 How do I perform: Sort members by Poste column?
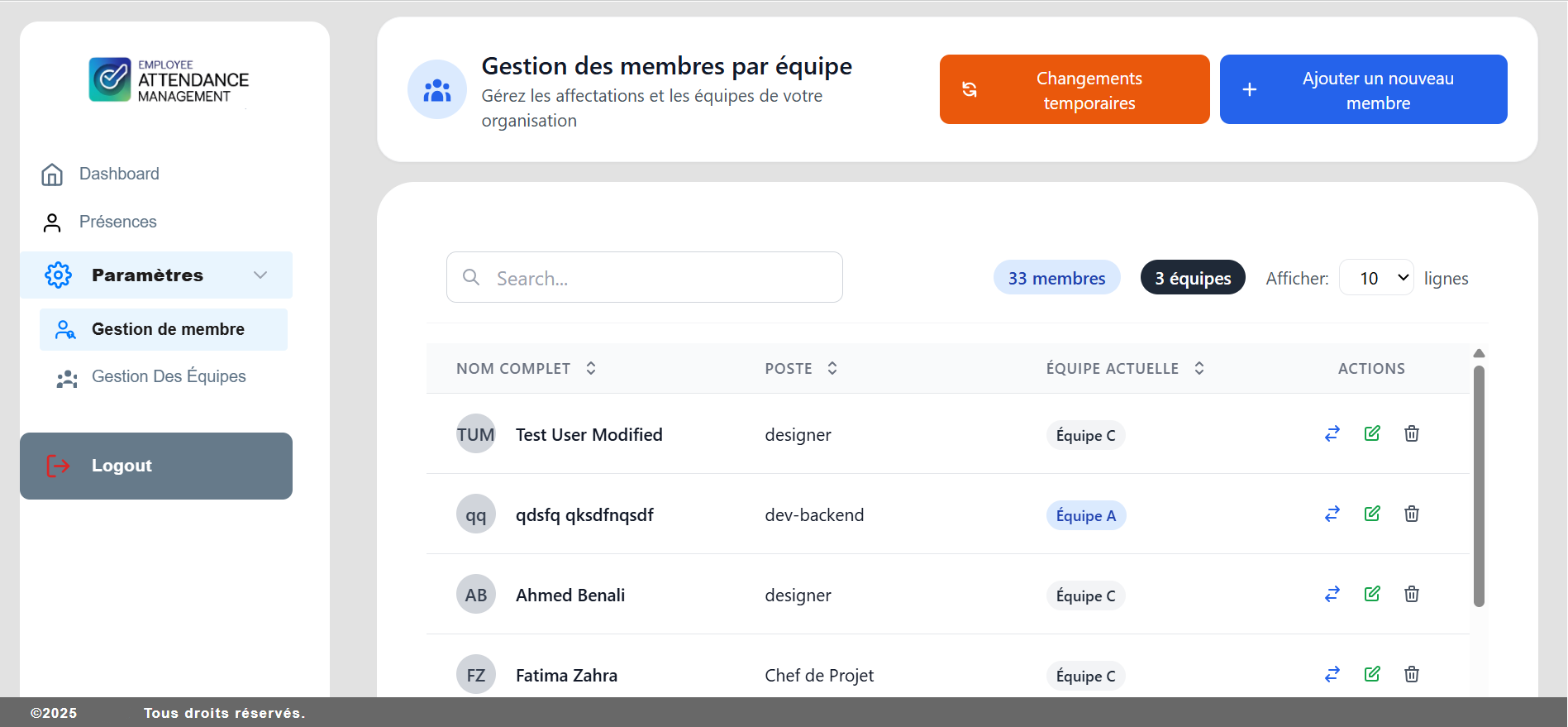(x=832, y=368)
